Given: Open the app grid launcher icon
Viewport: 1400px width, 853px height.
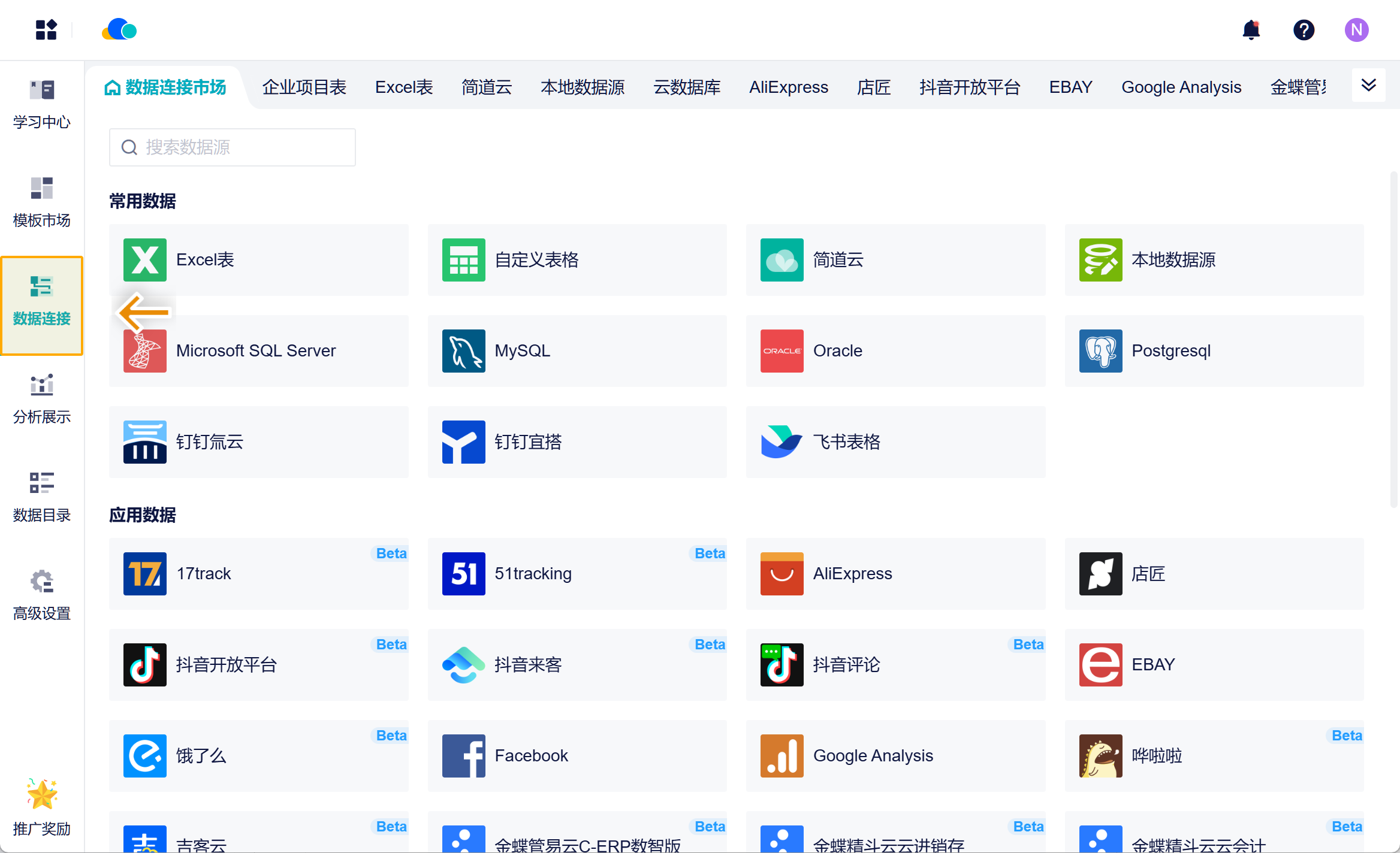Looking at the screenshot, I should [x=46, y=29].
